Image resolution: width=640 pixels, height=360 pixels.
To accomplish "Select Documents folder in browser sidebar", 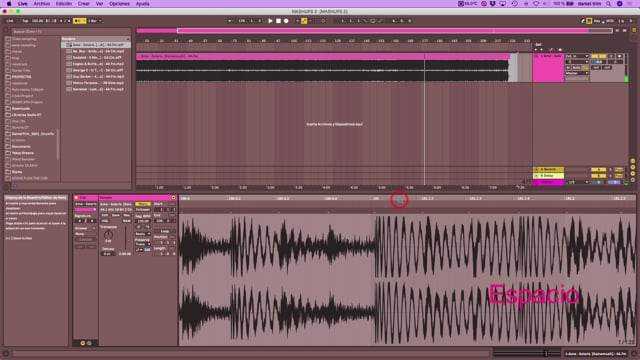I will click(x=21, y=147).
